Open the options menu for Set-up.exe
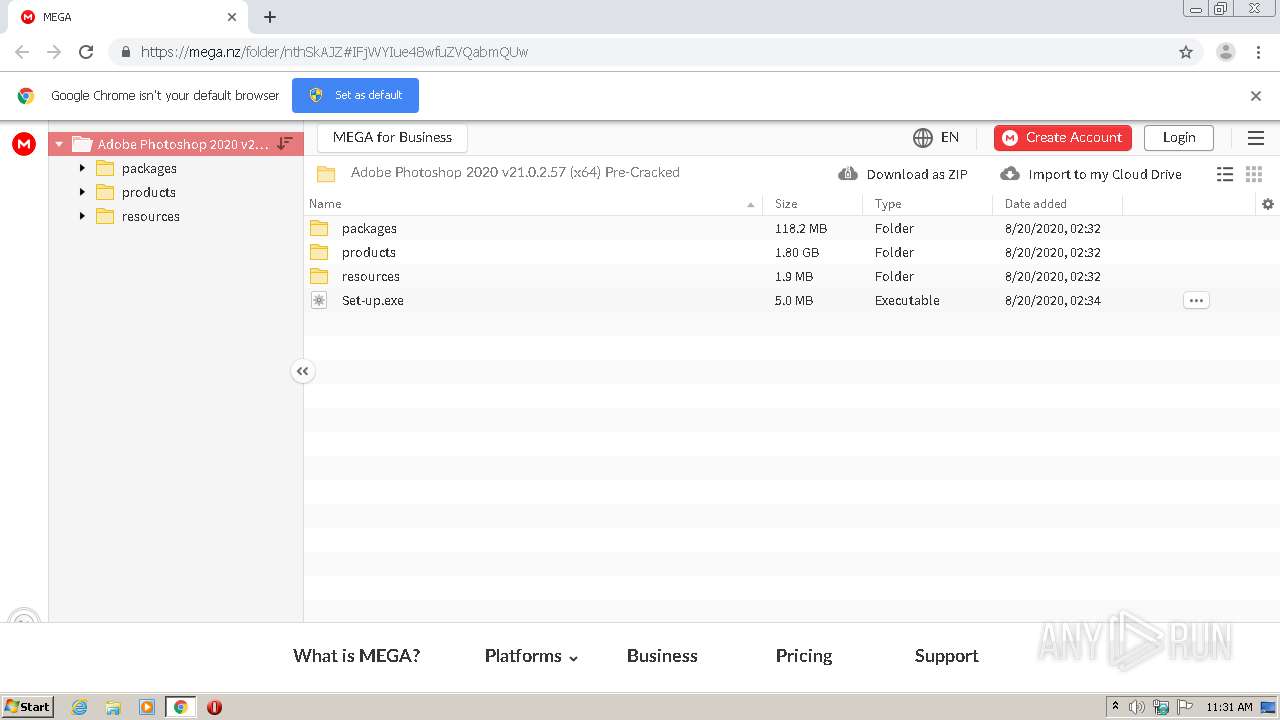Image resolution: width=1280 pixels, height=720 pixels. [x=1196, y=300]
